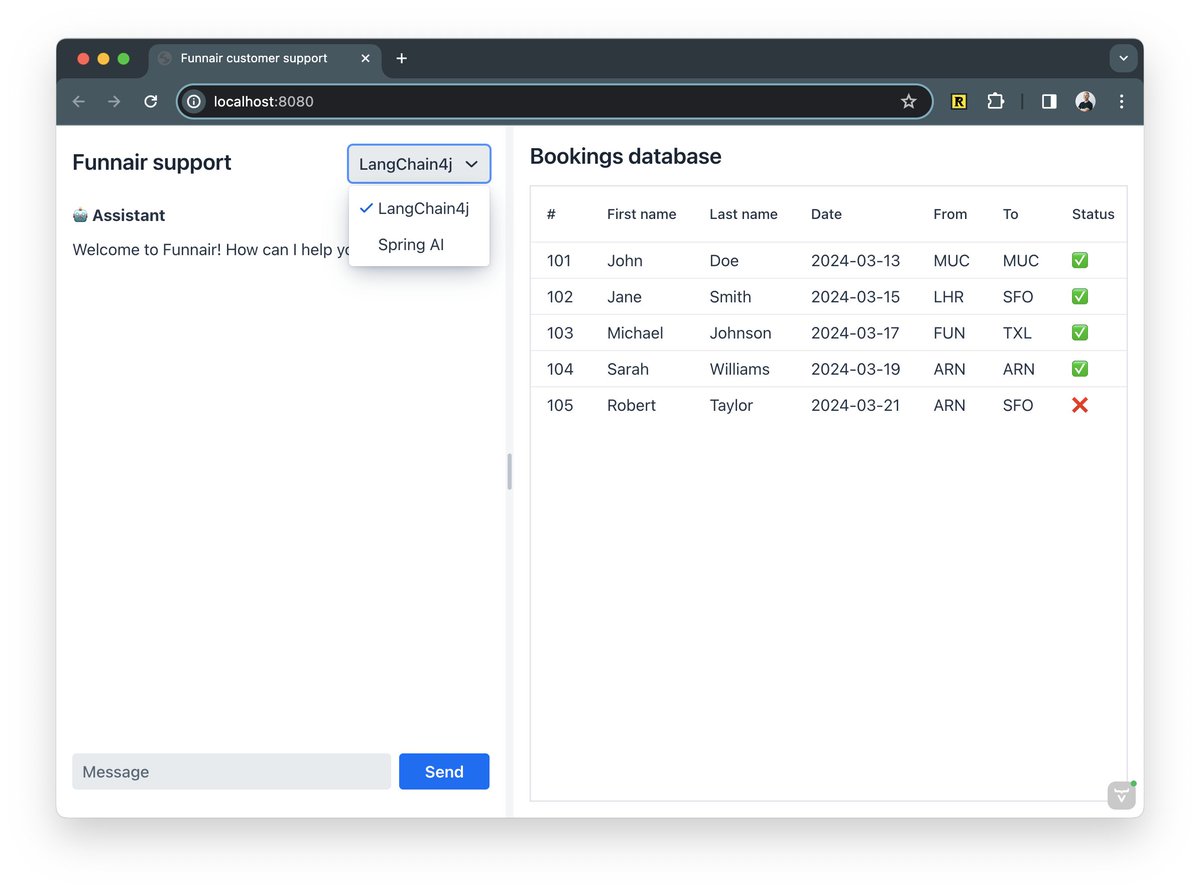This screenshot has height=892, width=1200.
Task: Click first name Sarah
Action: pos(628,368)
